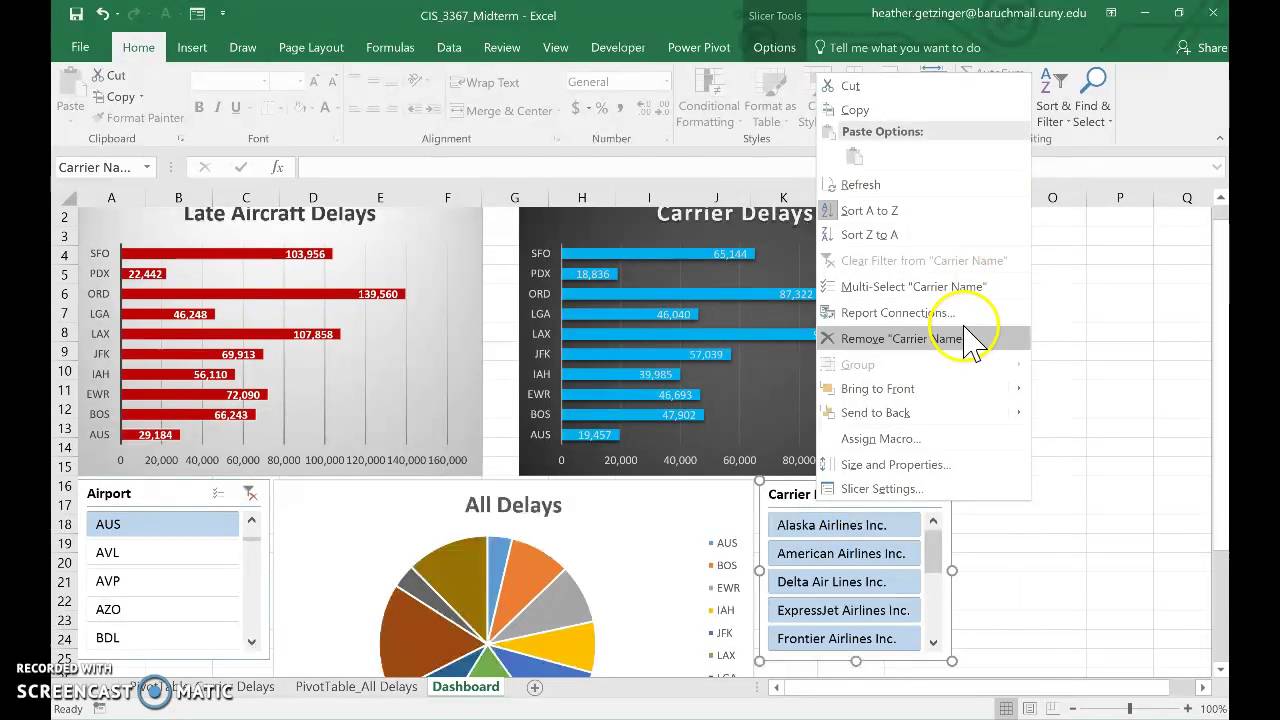The image size is (1280, 720).
Task: Select the Dashboard sheet tab
Action: point(465,687)
